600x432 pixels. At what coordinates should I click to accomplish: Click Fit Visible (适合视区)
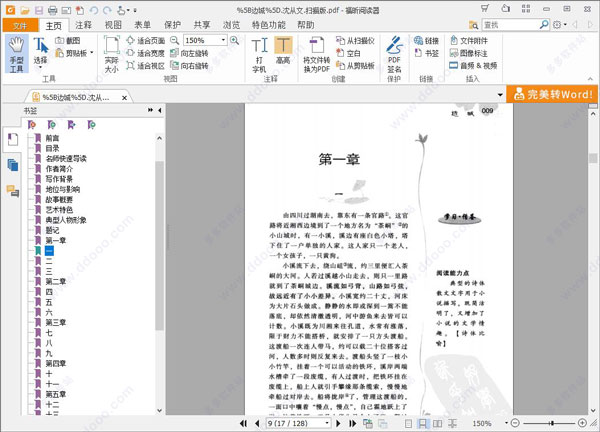coord(145,66)
